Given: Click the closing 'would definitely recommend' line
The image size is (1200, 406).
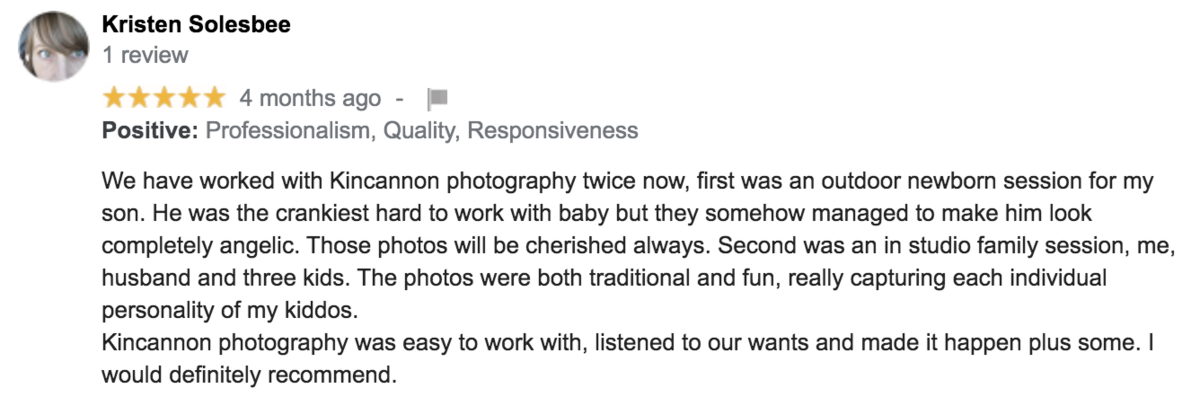Looking at the screenshot, I should click(250, 378).
